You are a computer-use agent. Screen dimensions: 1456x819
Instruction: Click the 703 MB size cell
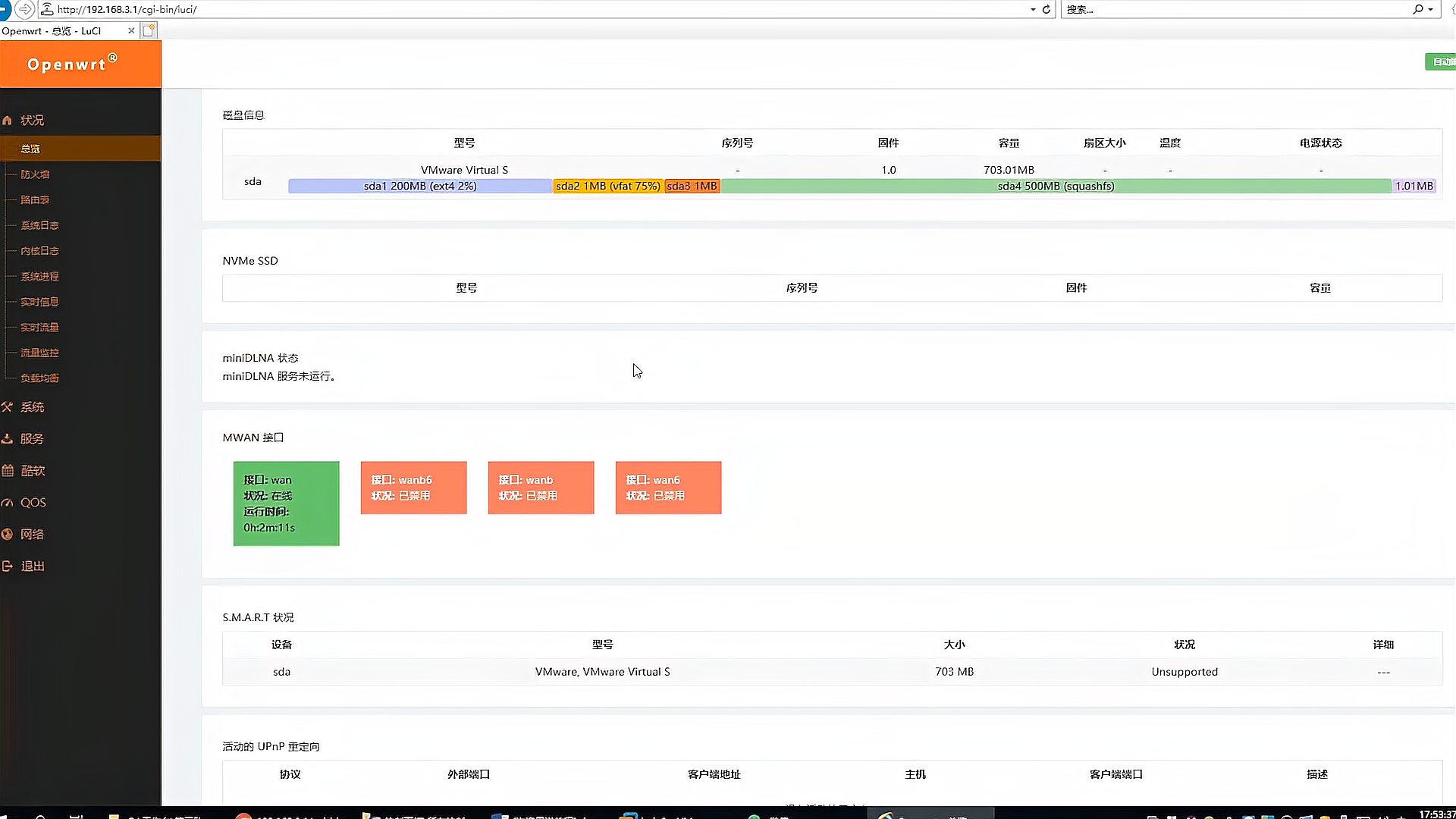[954, 672]
